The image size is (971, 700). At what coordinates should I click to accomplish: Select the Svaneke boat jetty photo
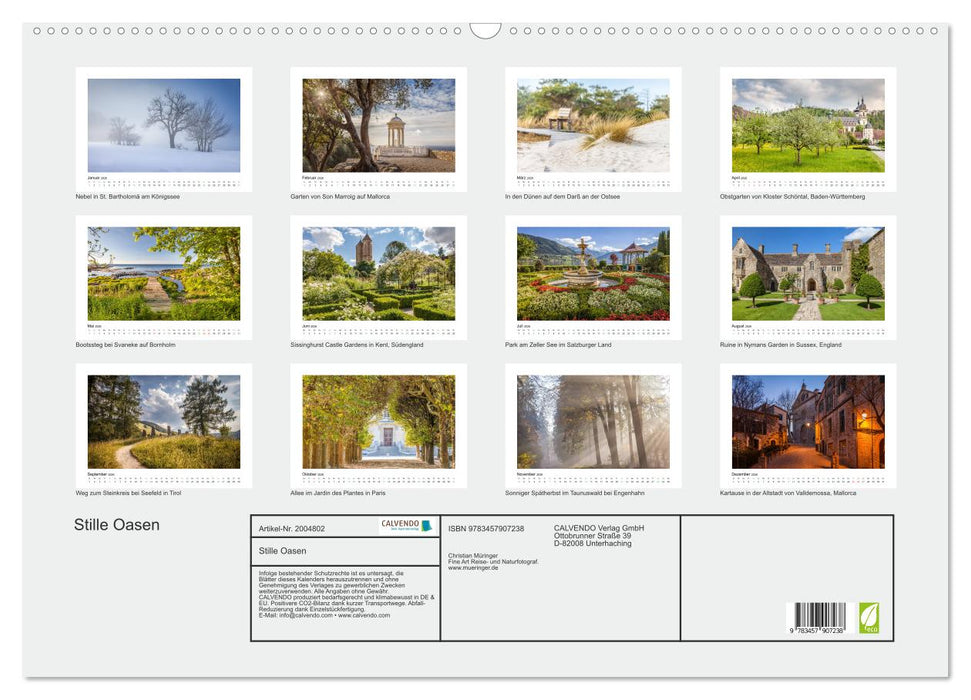[163, 272]
